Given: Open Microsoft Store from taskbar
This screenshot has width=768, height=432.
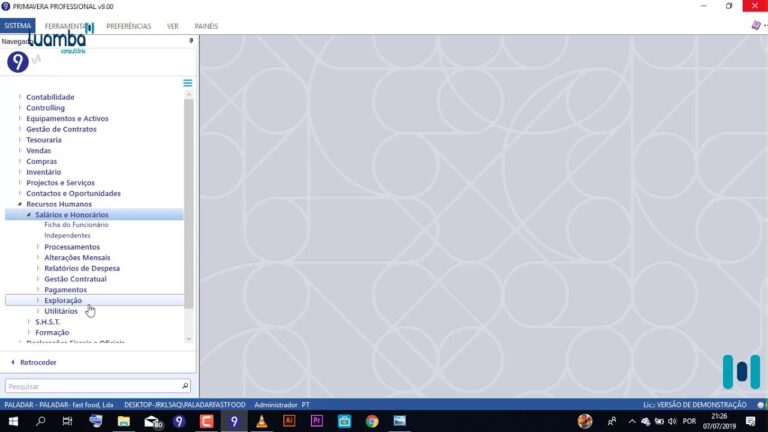Looking at the screenshot, I should coord(344,421).
